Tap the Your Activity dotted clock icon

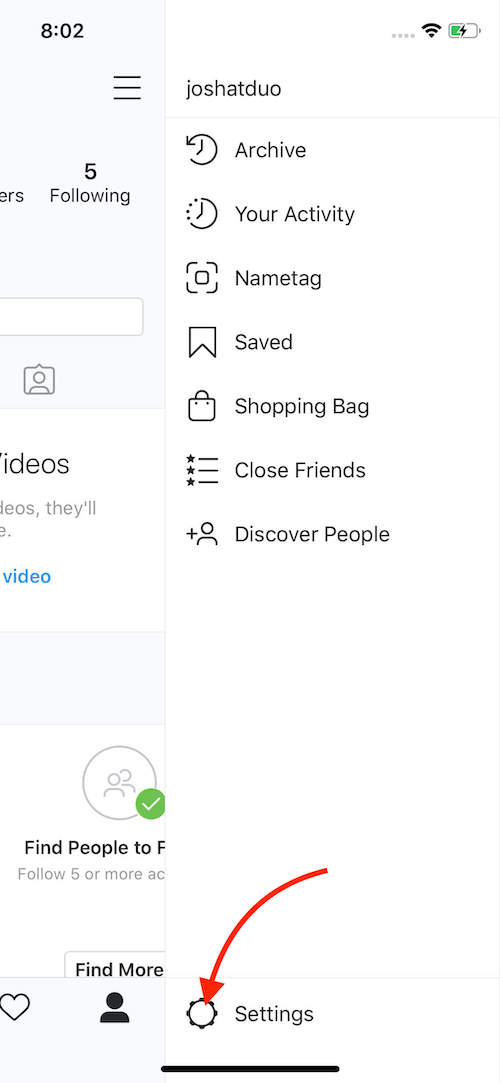(x=202, y=214)
